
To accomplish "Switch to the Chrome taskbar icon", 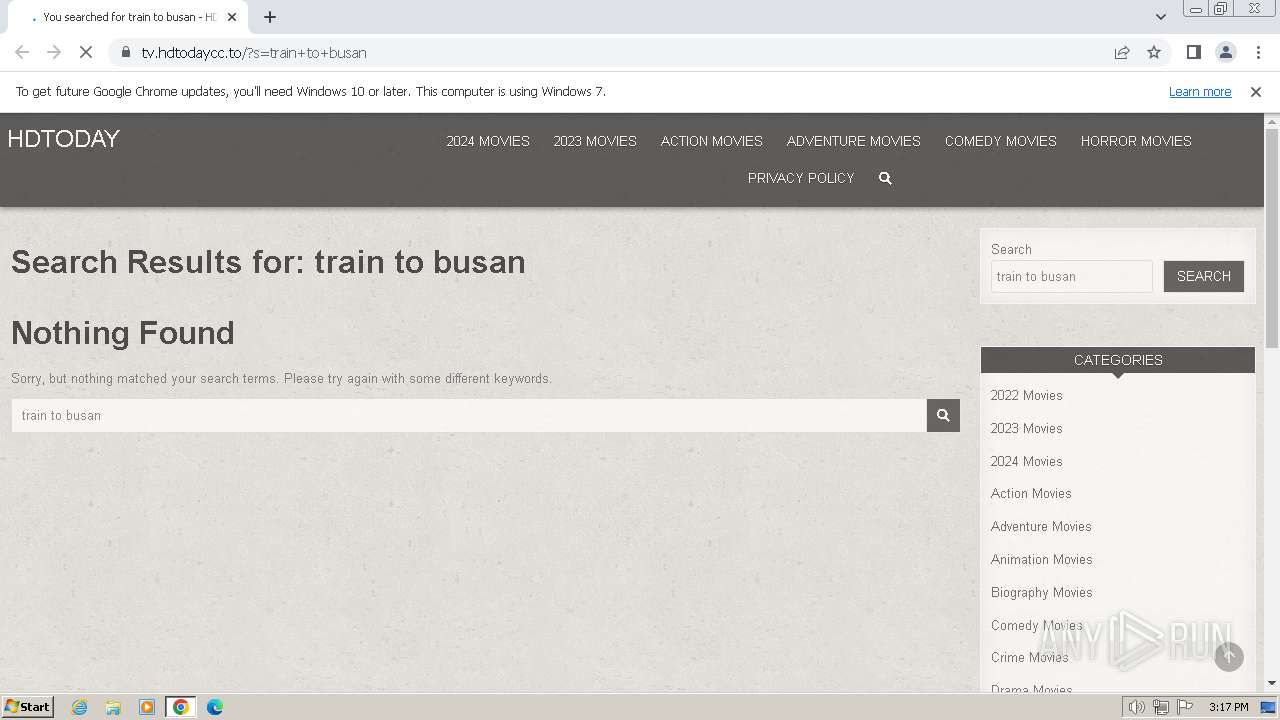I will click(x=181, y=707).
